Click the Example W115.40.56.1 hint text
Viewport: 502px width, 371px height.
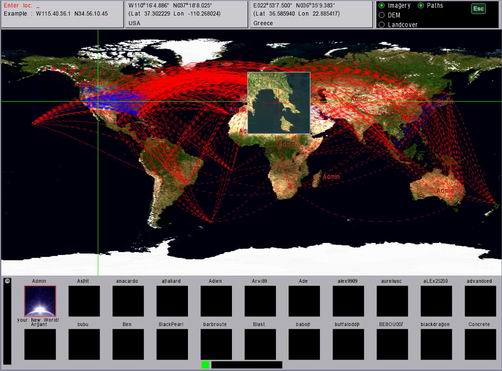click(56, 14)
